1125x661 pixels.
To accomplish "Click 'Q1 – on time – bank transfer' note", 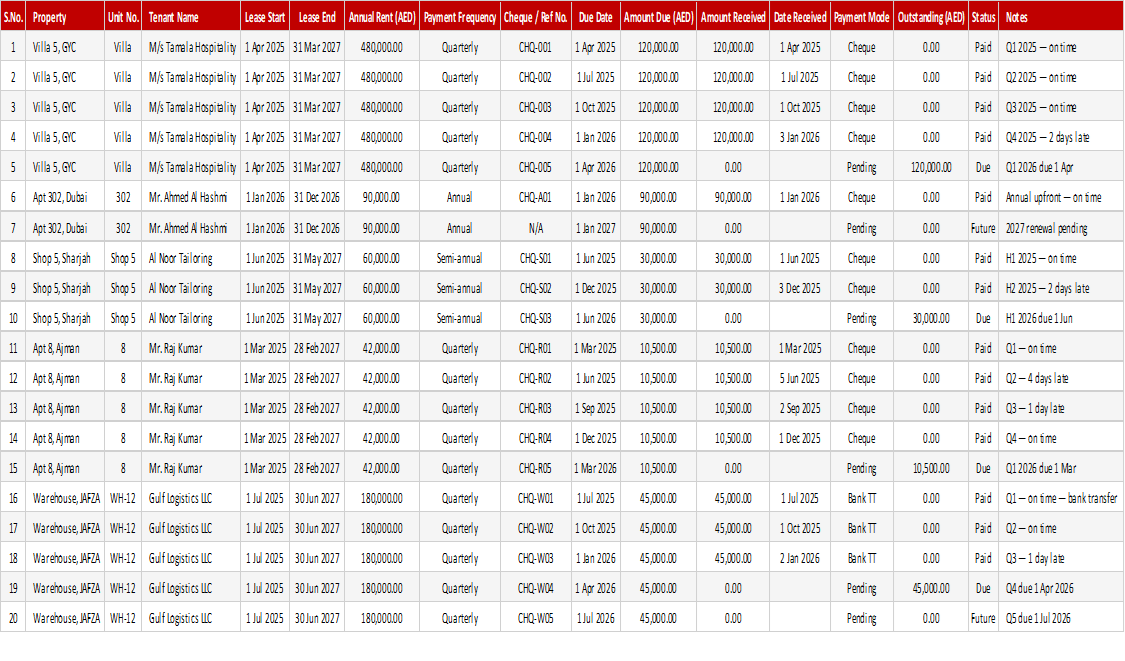I will click(1060, 498).
